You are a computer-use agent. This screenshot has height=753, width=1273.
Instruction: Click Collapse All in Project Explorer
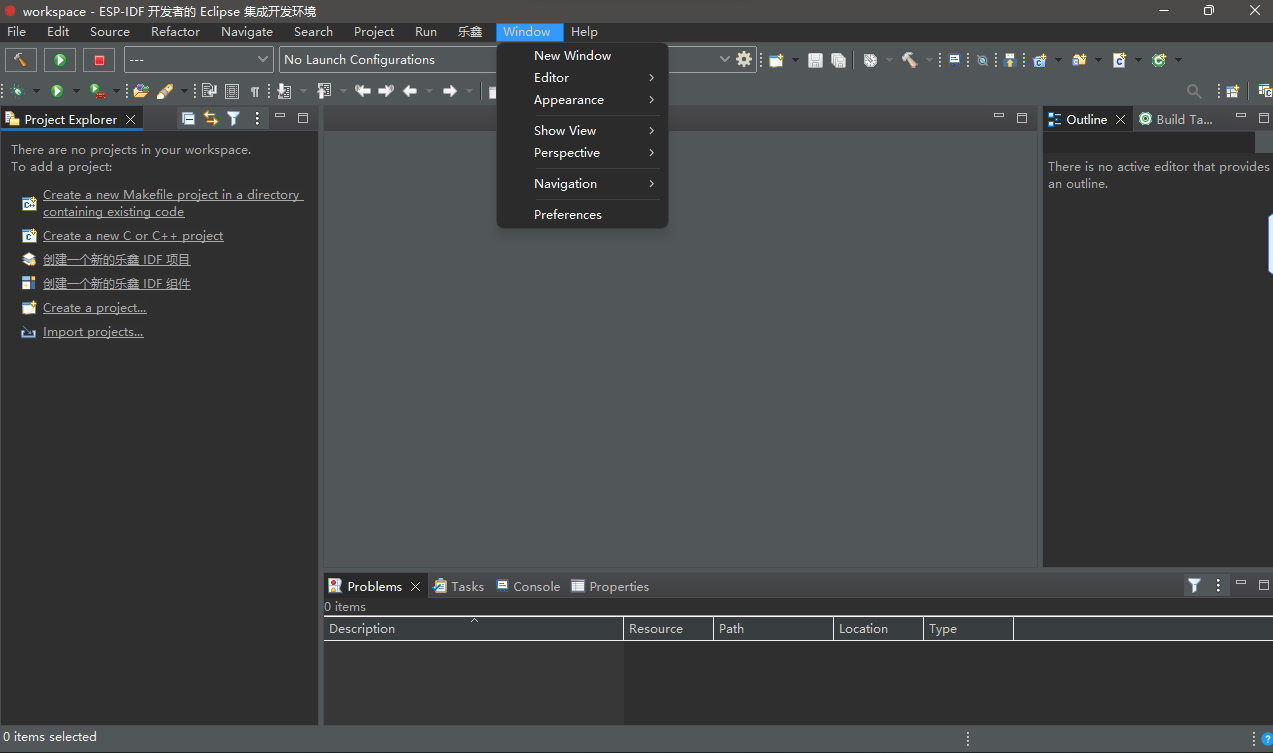tap(188, 118)
